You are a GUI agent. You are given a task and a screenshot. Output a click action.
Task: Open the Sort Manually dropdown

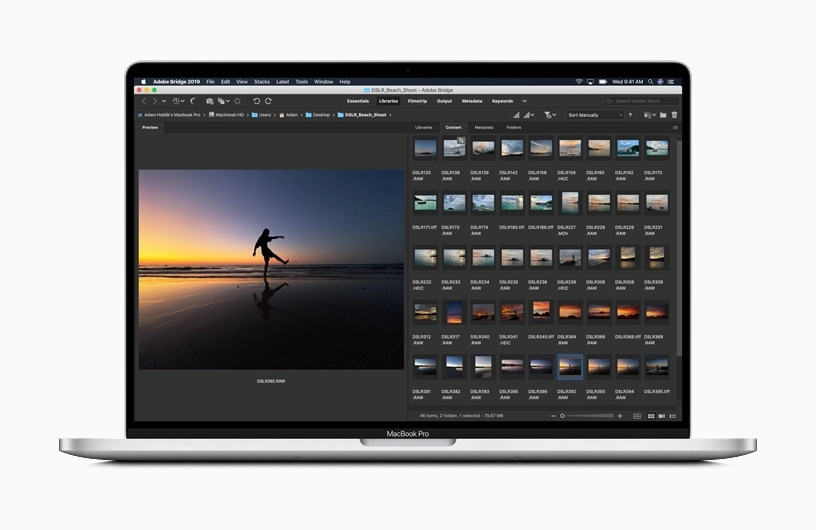pos(594,115)
